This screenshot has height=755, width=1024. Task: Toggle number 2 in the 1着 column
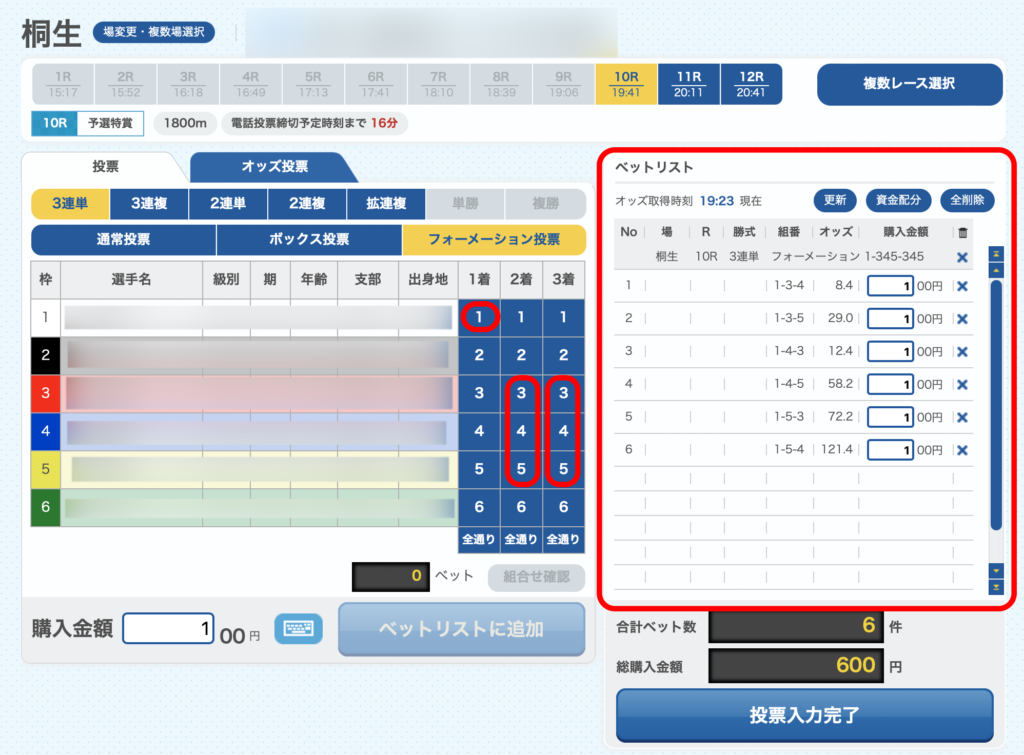click(x=478, y=355)
